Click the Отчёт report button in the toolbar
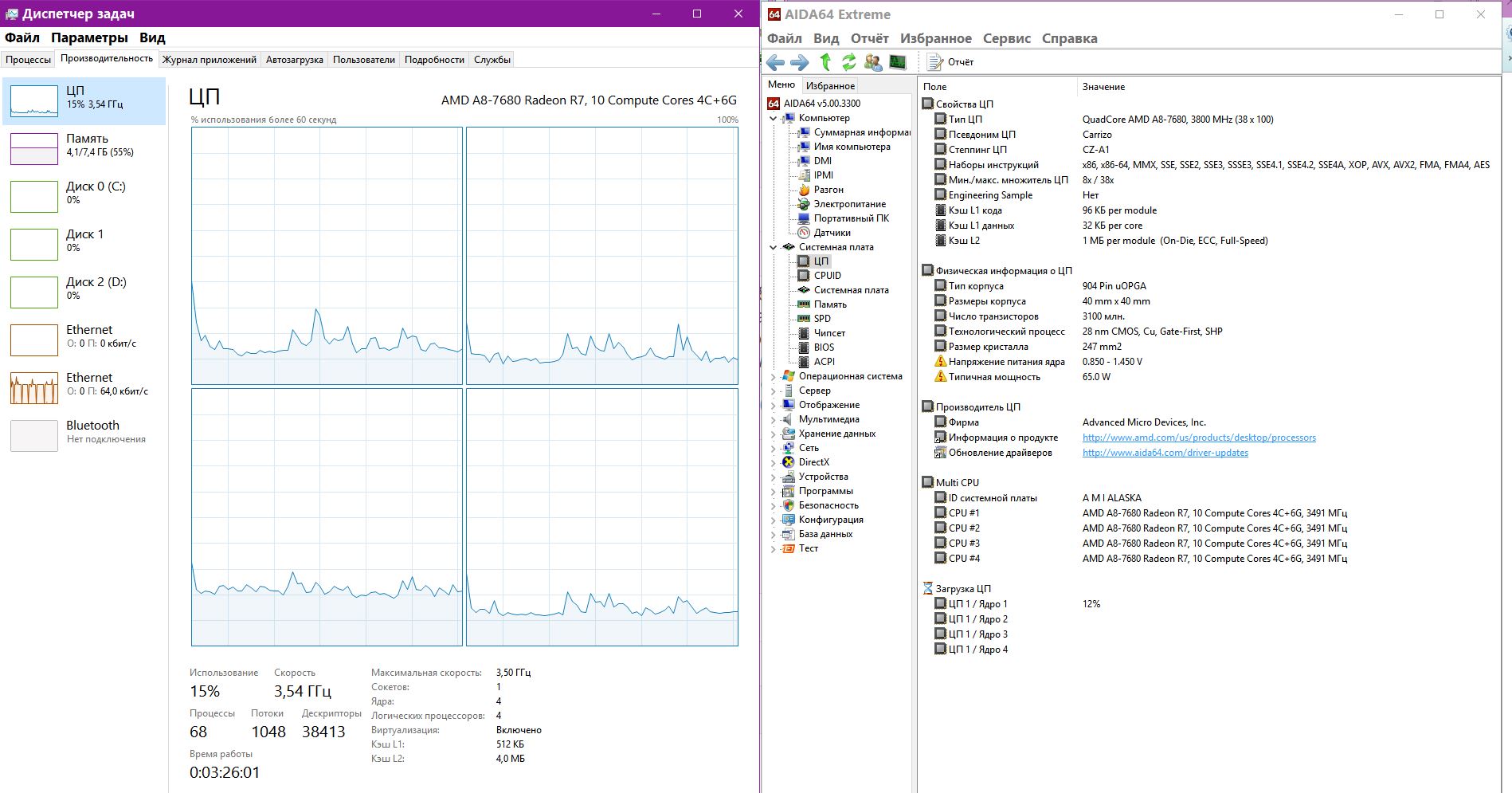This screenshot has height=793, width=1512. [950, 61]
